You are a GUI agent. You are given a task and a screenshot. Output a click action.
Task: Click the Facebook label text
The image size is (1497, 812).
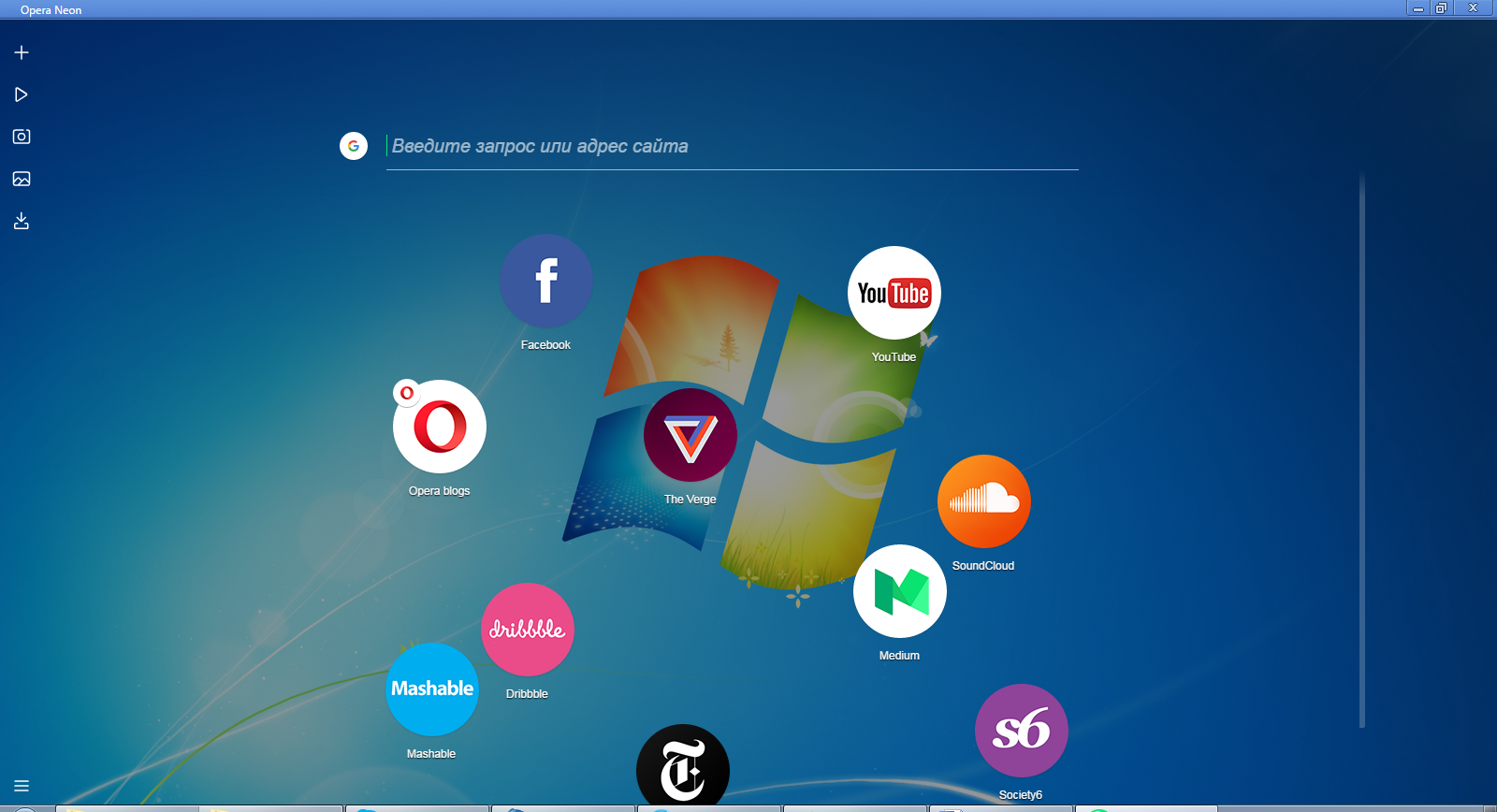[x=545, y=345]
